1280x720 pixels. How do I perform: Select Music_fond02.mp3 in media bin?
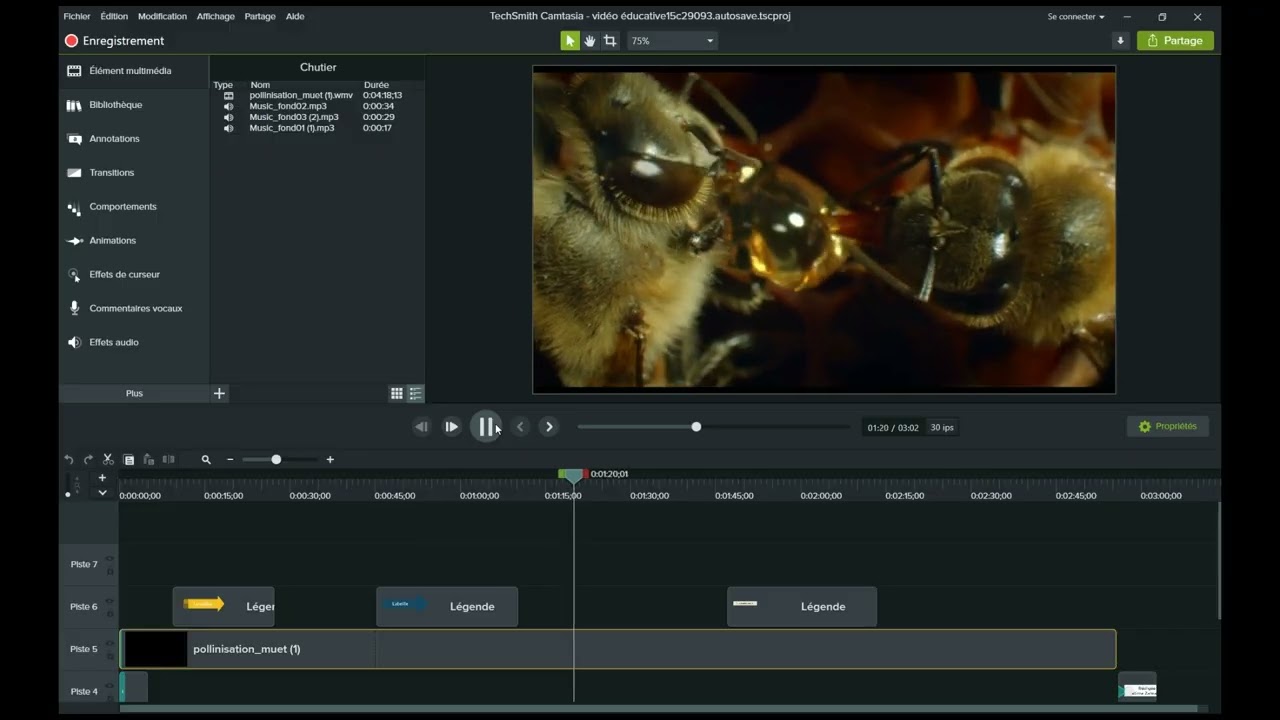[x=288, y=106]
